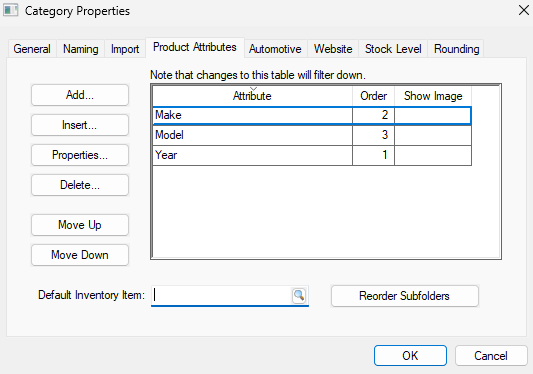Go to the Import tab
The height and width of the screenshot is (374, 533).
[125, 49]
